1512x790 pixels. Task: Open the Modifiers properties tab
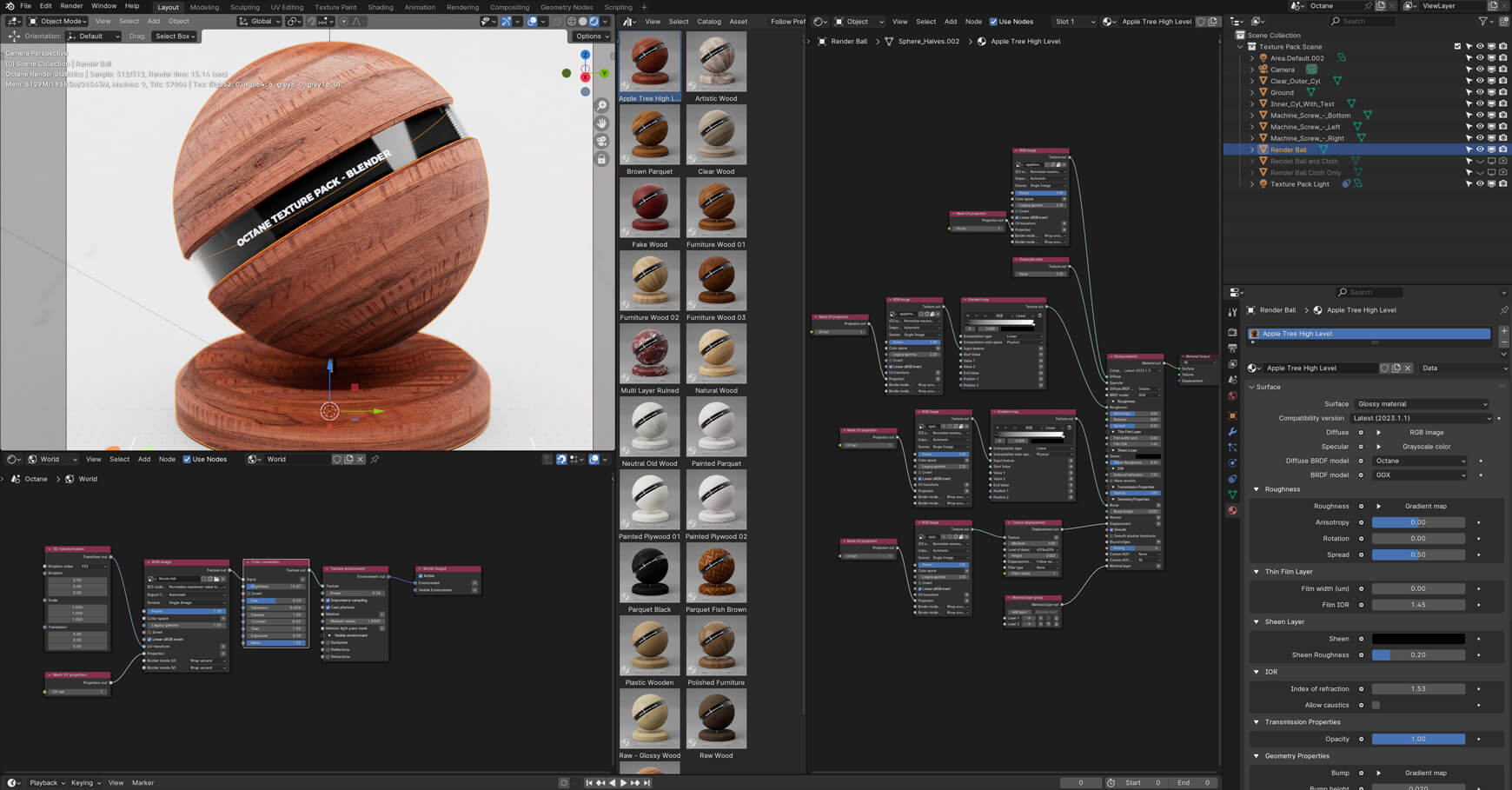[x=1232, y=432]
